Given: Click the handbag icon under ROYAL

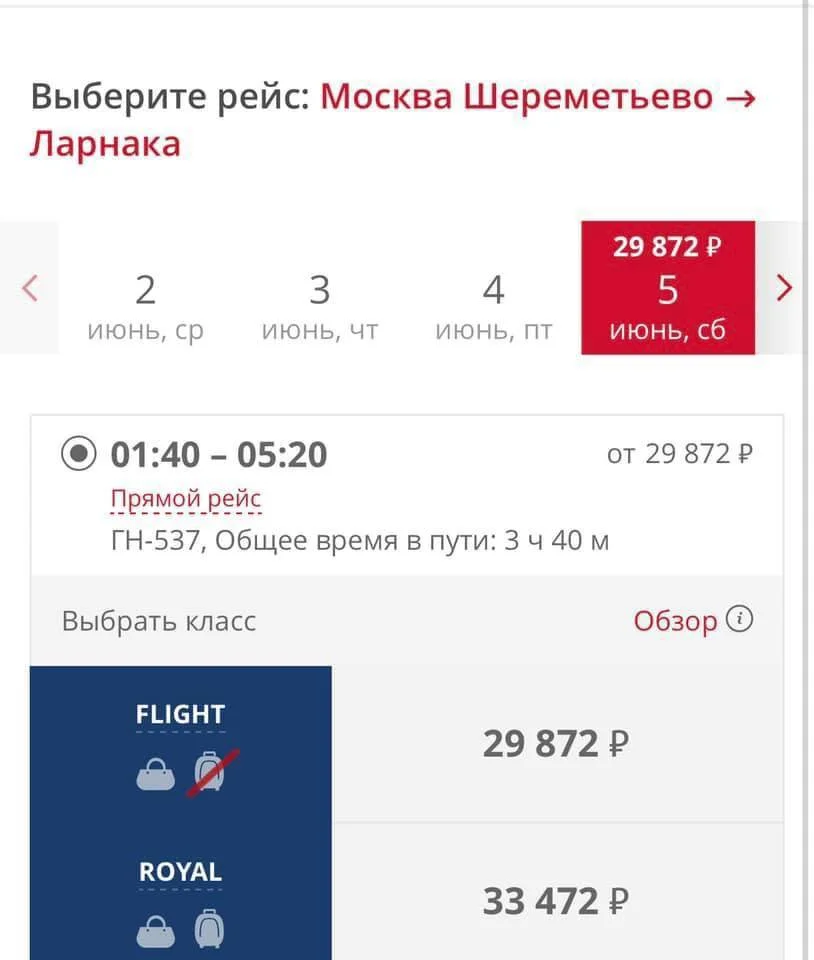Looking at the screenshot, I should tap(155, 930).
